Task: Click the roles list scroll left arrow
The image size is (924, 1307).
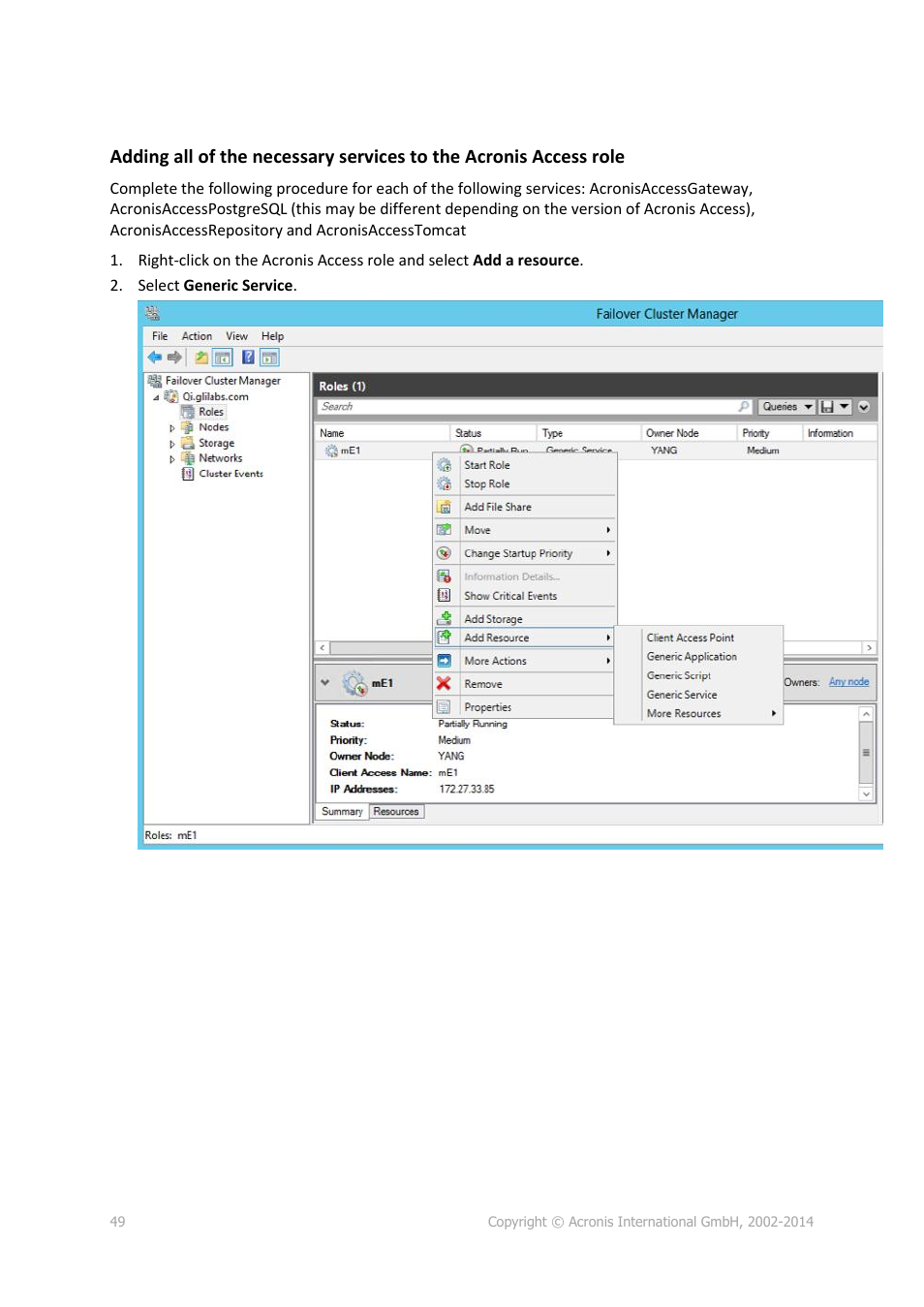Action: point(323,647)
